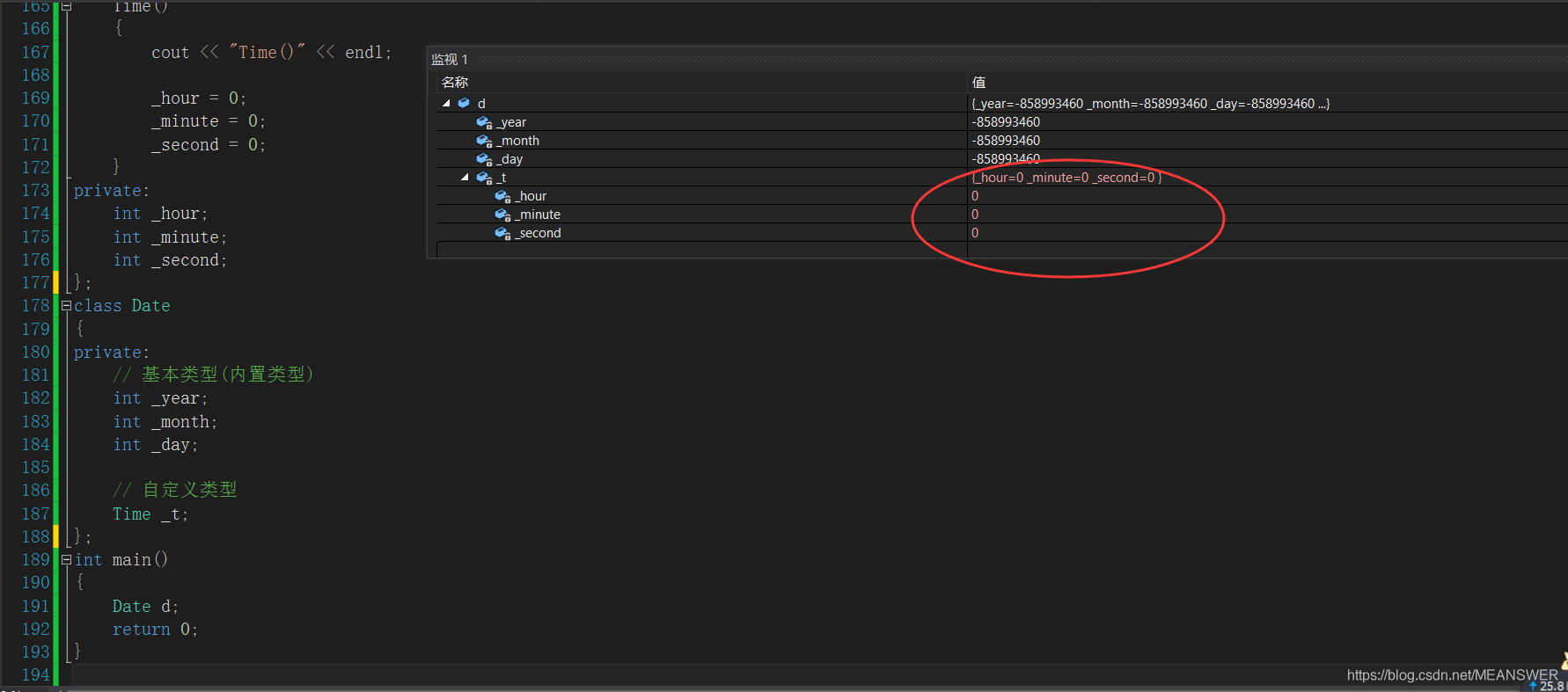Collapse the _t member tree node

pos(465,177)
